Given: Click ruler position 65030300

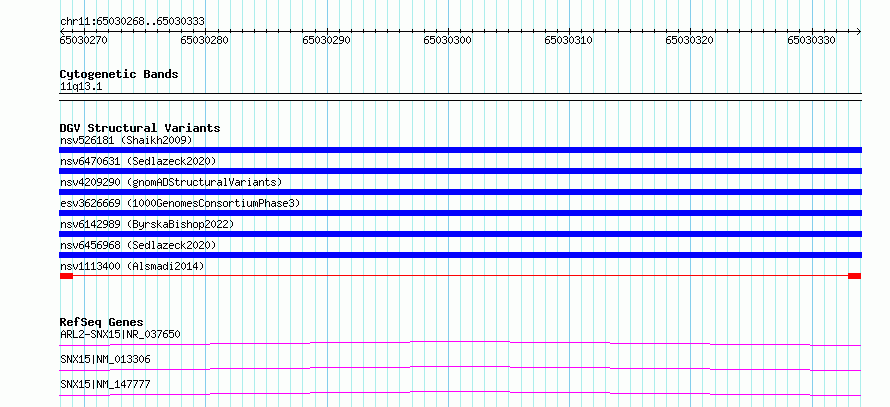Looking at the screenshot, I should click(448, 40).
